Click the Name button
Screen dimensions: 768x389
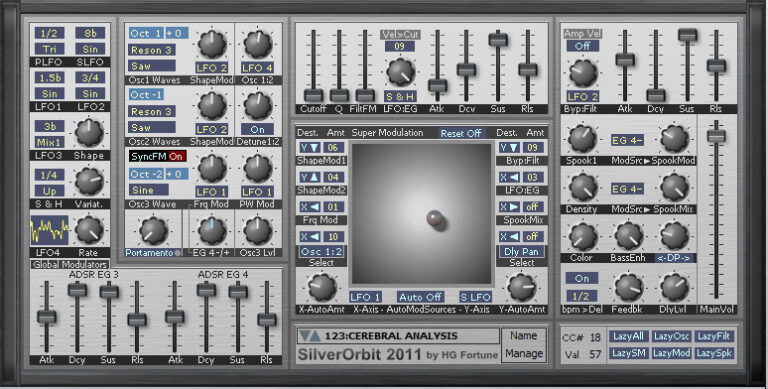(524, 336)
